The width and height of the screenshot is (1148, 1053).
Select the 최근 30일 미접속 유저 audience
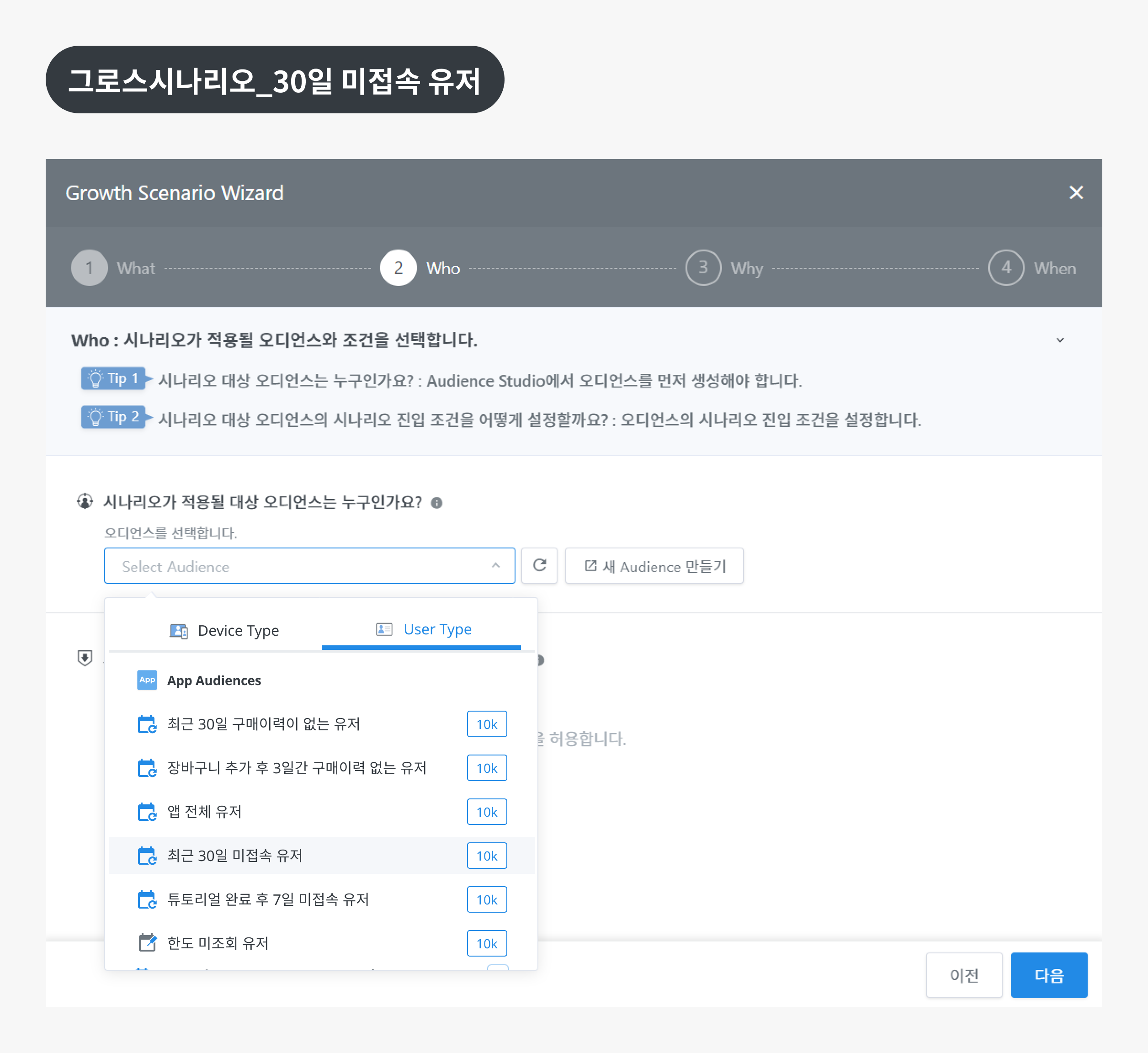pyautogui.click(x=234, y=855)
